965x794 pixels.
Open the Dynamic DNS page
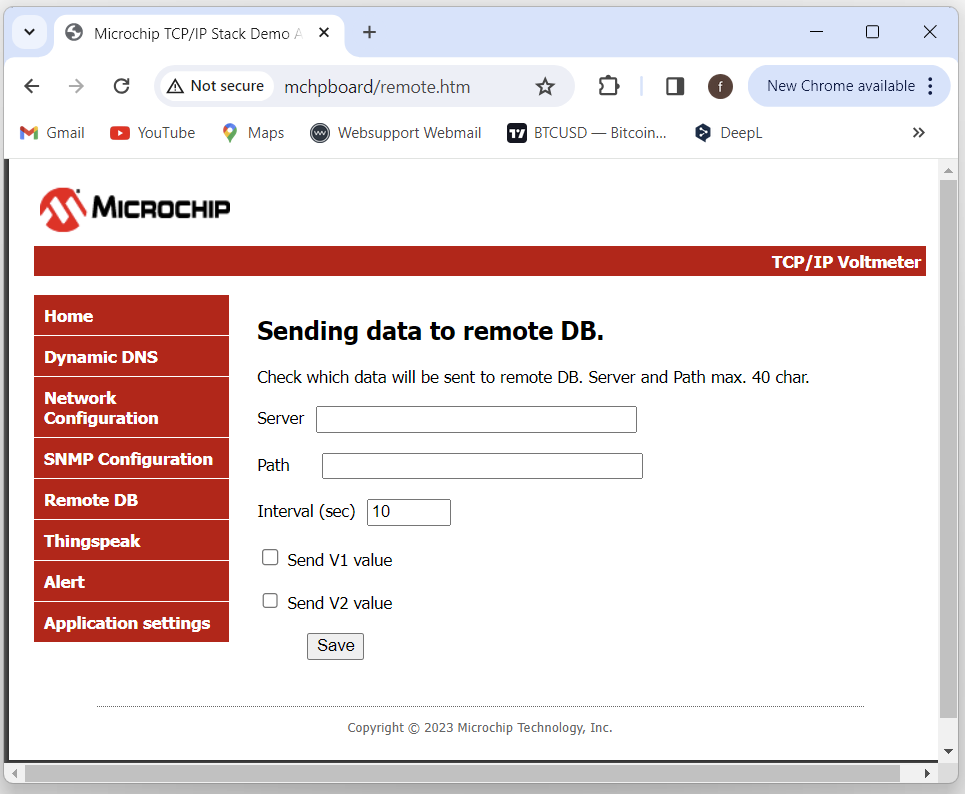[x=131, y=357]
